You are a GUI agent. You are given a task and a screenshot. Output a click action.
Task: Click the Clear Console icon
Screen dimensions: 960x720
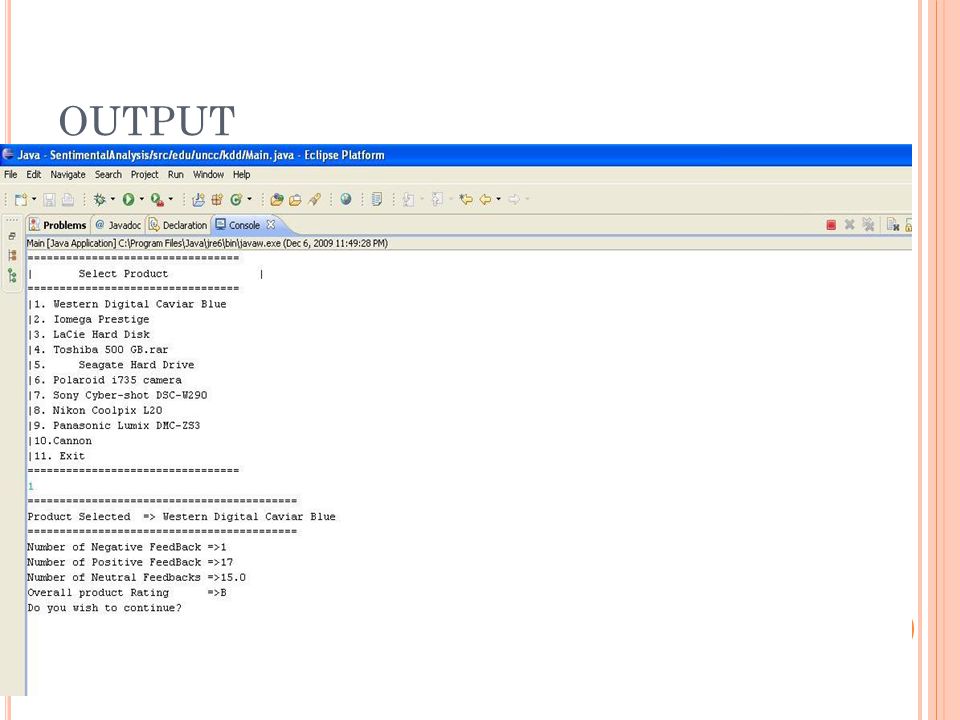click(893, 225)
